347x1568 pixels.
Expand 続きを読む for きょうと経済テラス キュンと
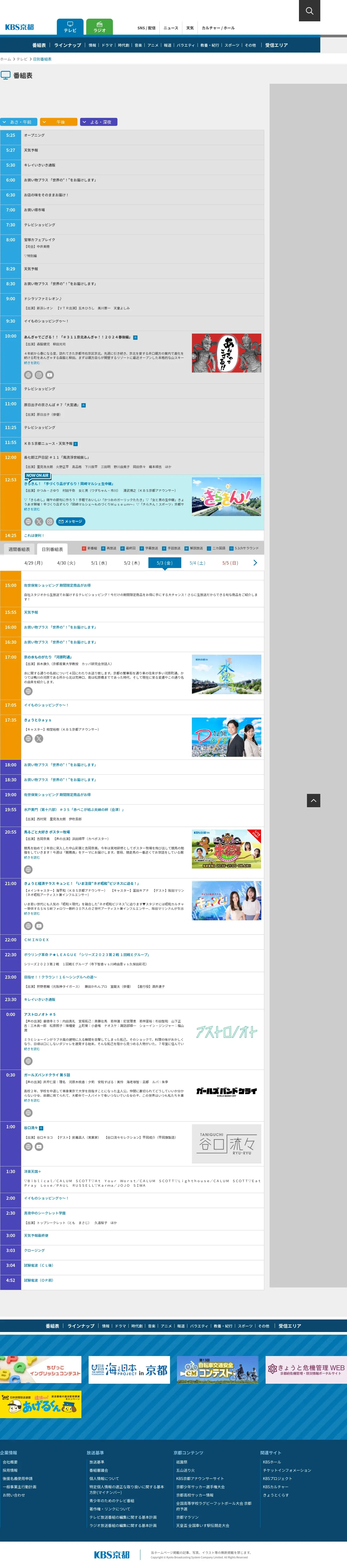point(32,914)
